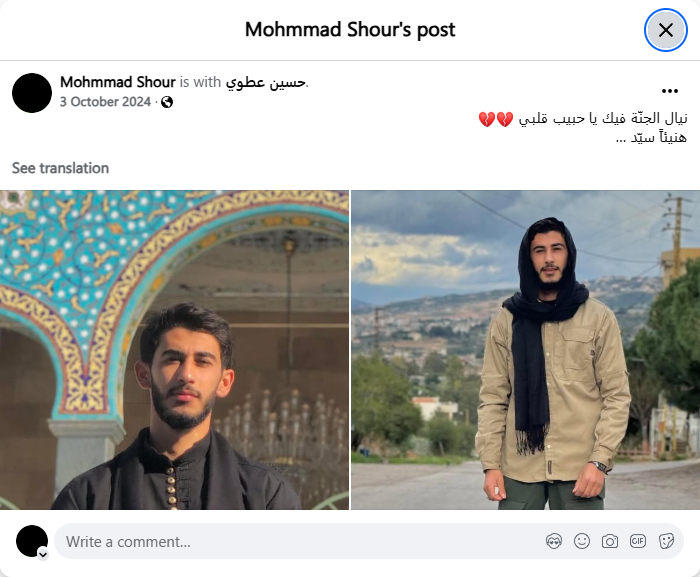Open tagged friend's Arabic profile name
The image size is (700, 577).
tap(266, 82)
